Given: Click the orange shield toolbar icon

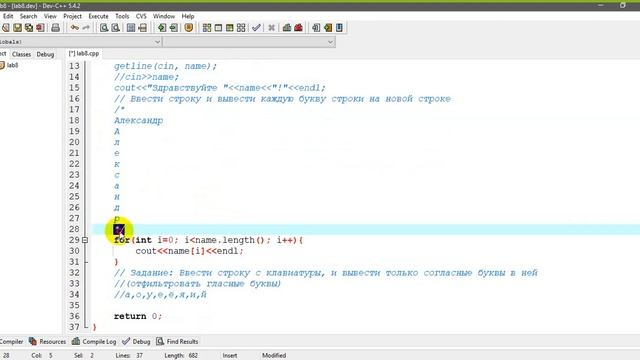Looking at the screenshot, I should [189, 28].
